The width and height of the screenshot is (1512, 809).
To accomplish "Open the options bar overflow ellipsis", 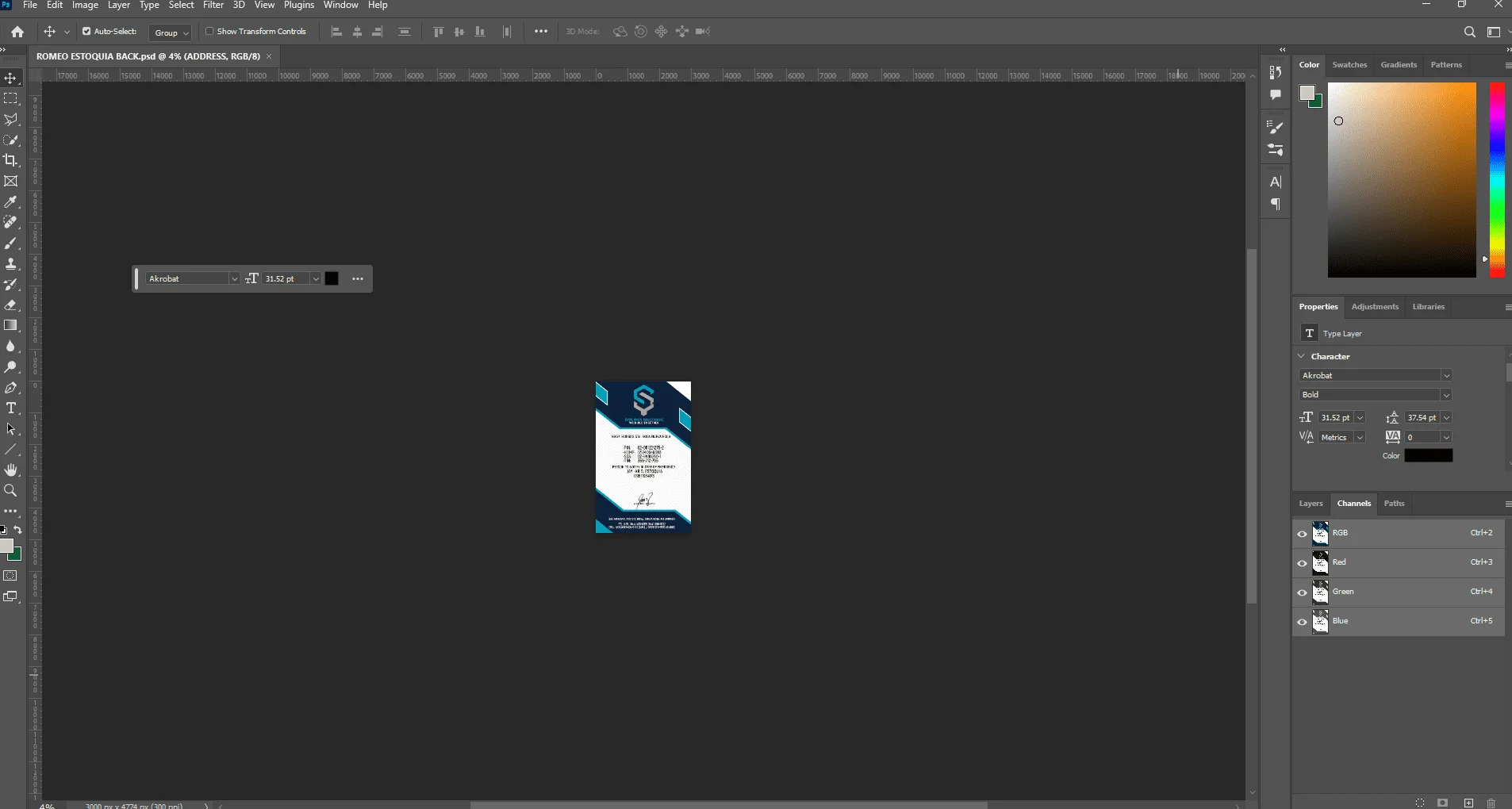I will 541,32.
